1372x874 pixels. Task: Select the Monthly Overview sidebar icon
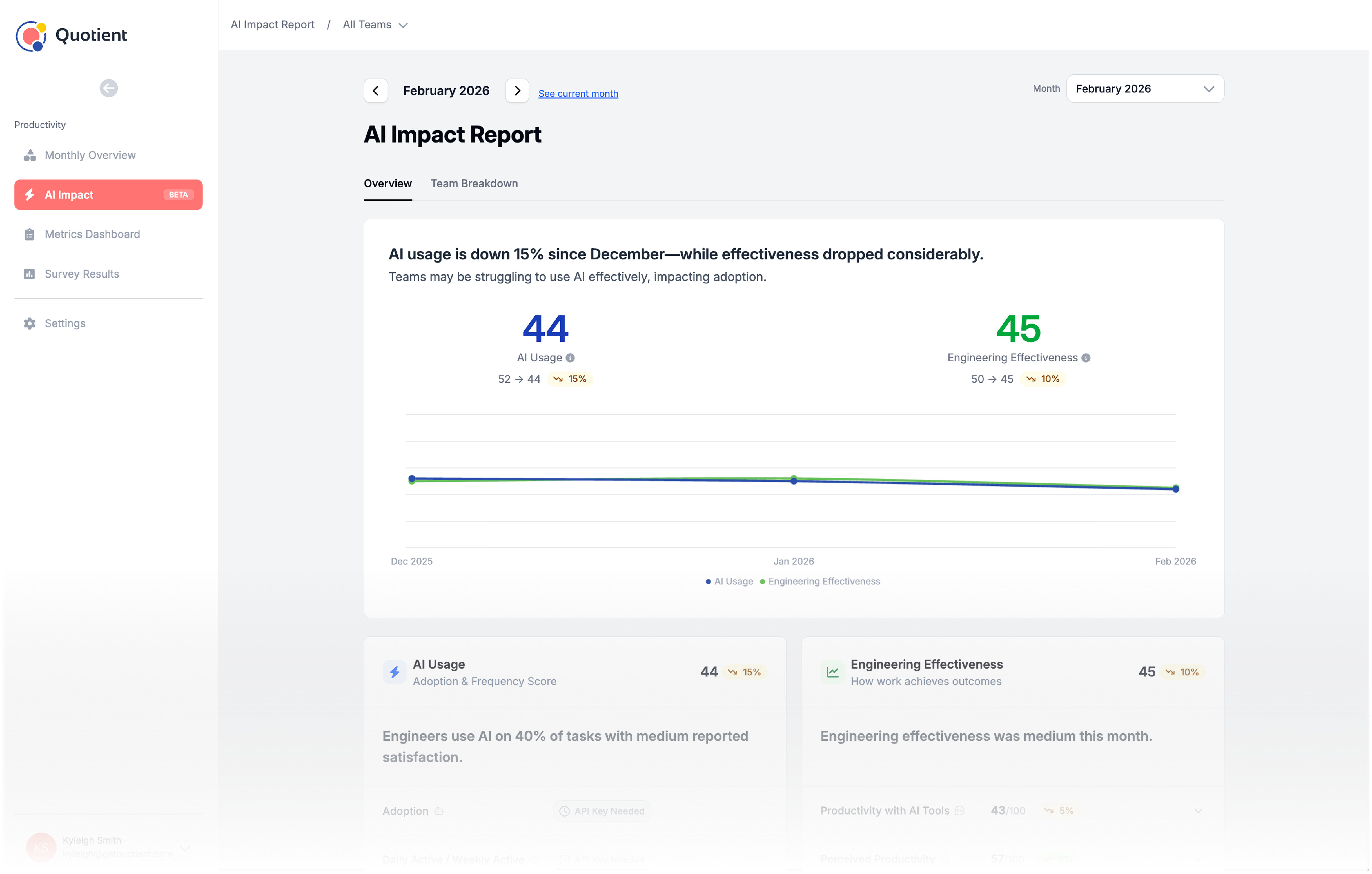pos(30,154)
